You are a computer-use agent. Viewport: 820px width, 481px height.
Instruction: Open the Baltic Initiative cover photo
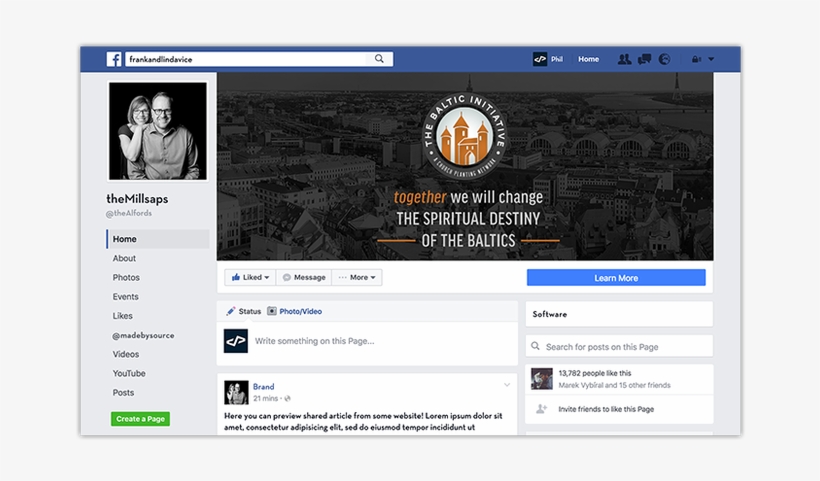pyautogui.click(x=465, y=166)
